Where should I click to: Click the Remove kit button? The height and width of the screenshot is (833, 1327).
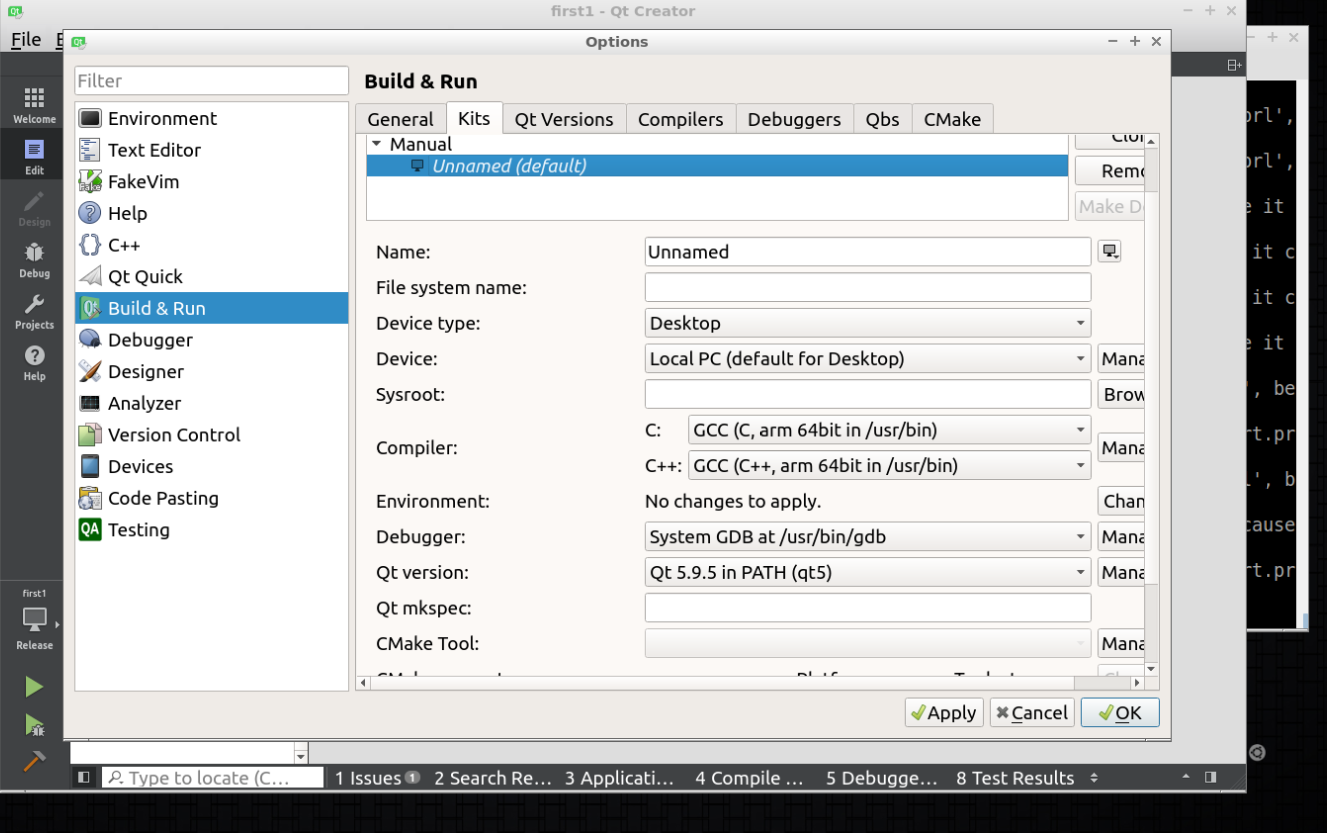click(1110, 171)
